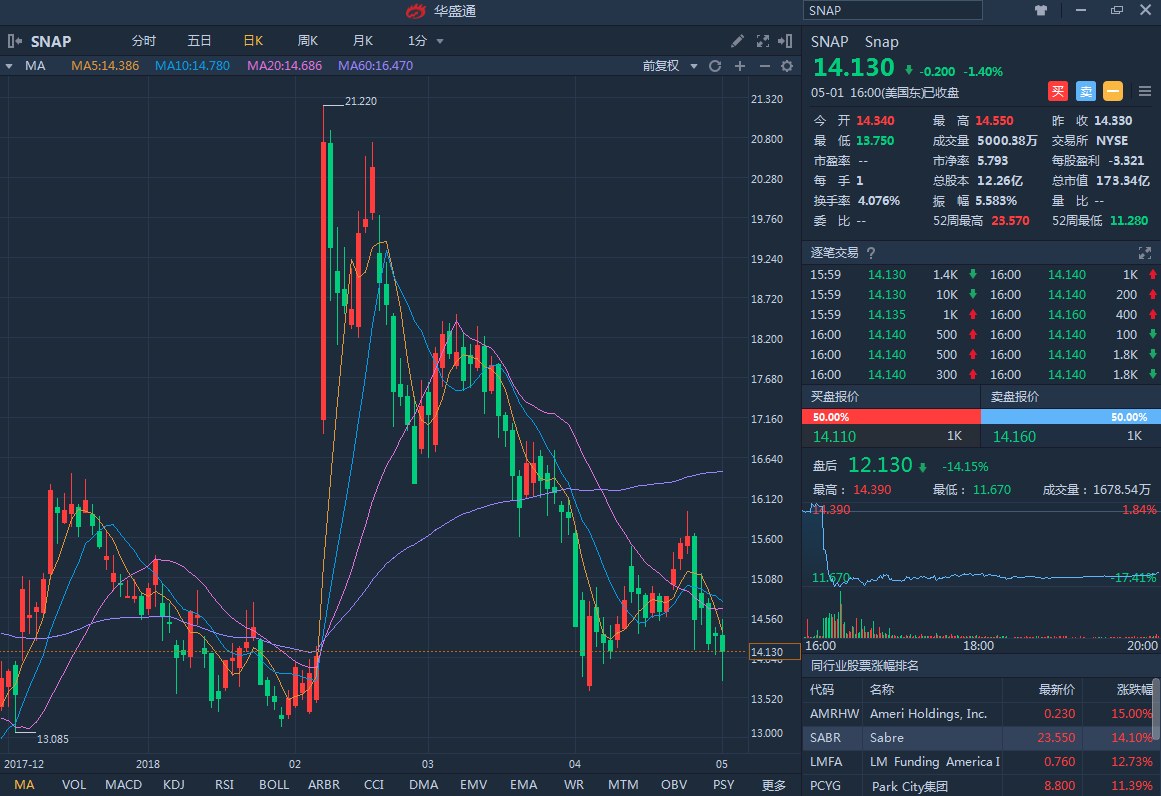Toggle left sidebar beside SNAP title
Screen dimensions: 1161x796
click(x=14, y=41)
